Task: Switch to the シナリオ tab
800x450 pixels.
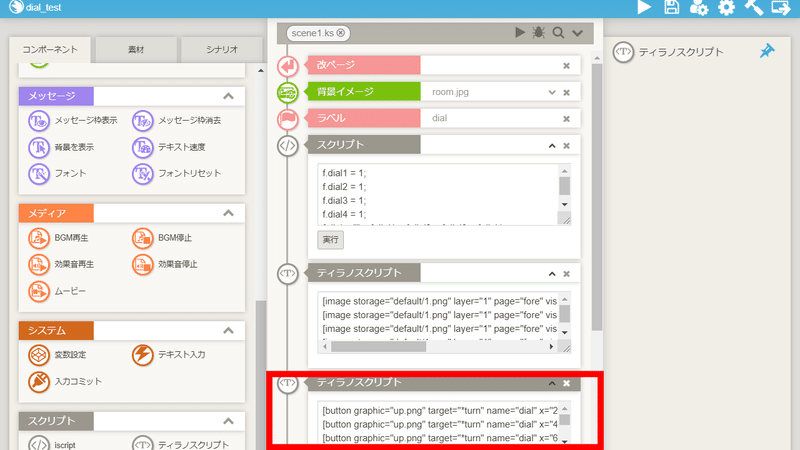Action: 221,49
